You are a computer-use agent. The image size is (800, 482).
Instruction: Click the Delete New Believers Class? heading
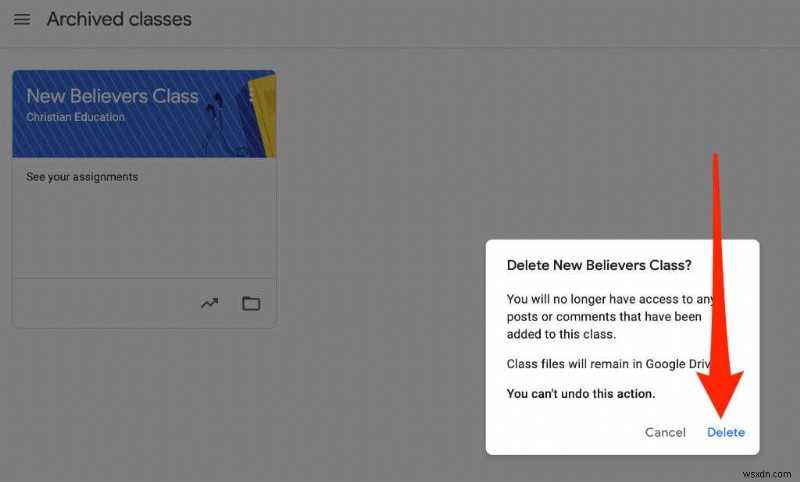(599, 265)
